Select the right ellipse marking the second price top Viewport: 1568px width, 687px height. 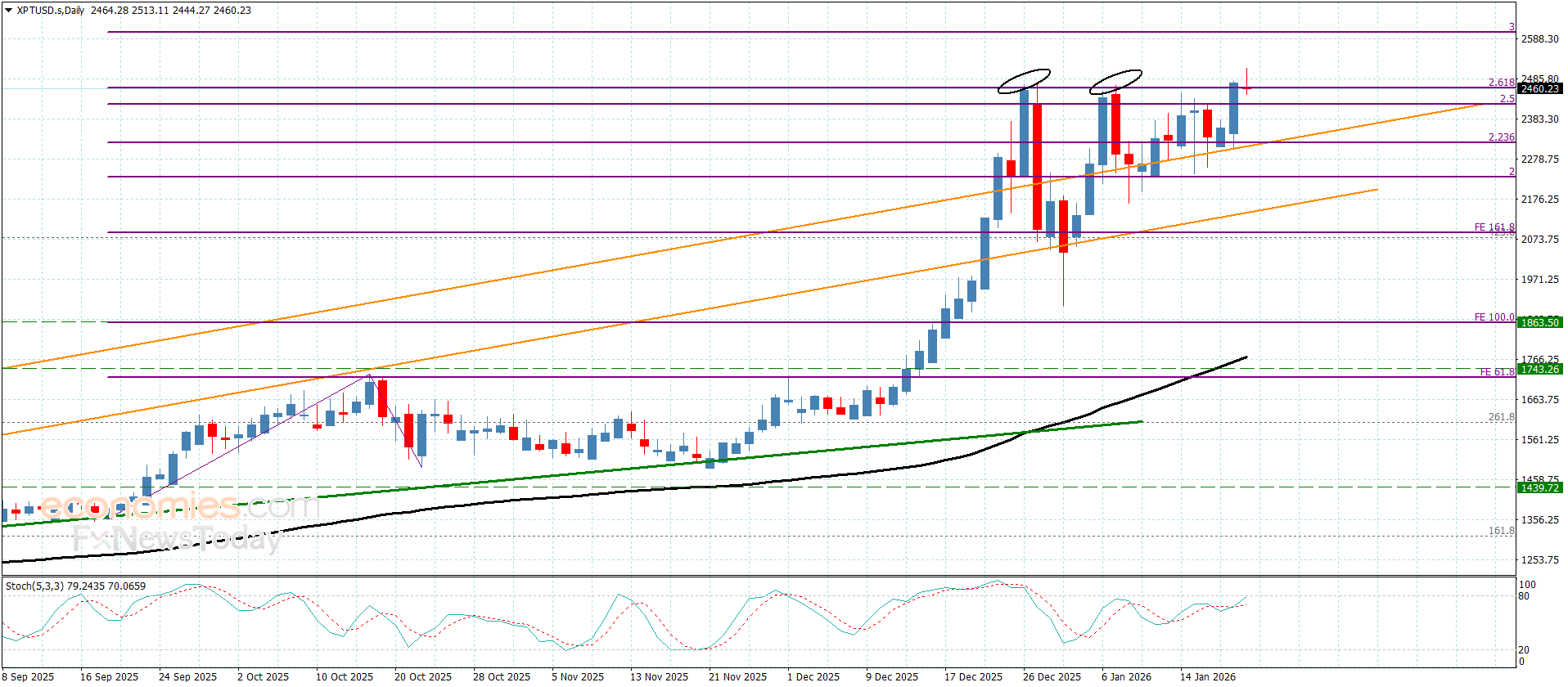coord(1115,81)
